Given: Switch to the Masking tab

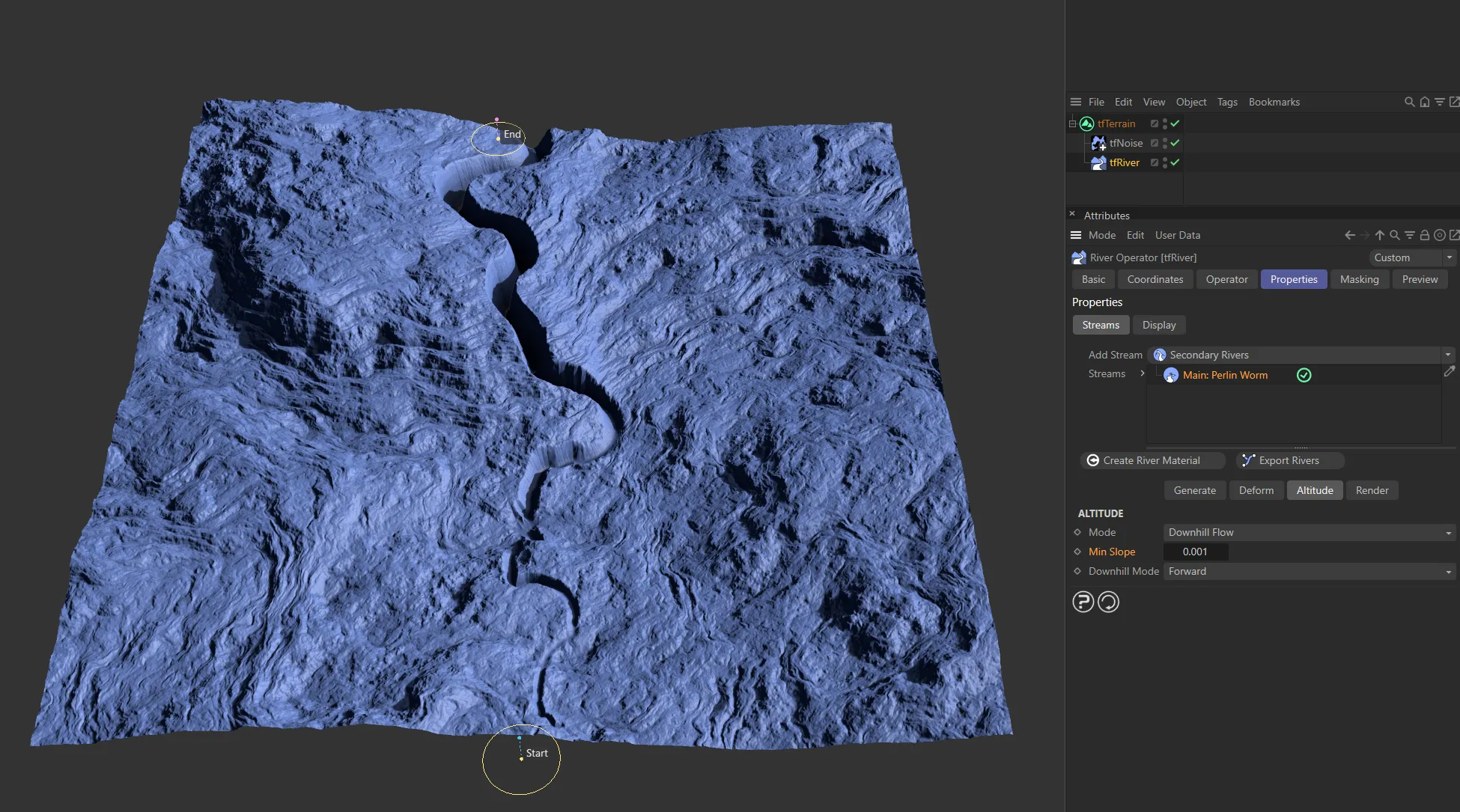Looking at the screenshot, I should (x=1360, y=279).
